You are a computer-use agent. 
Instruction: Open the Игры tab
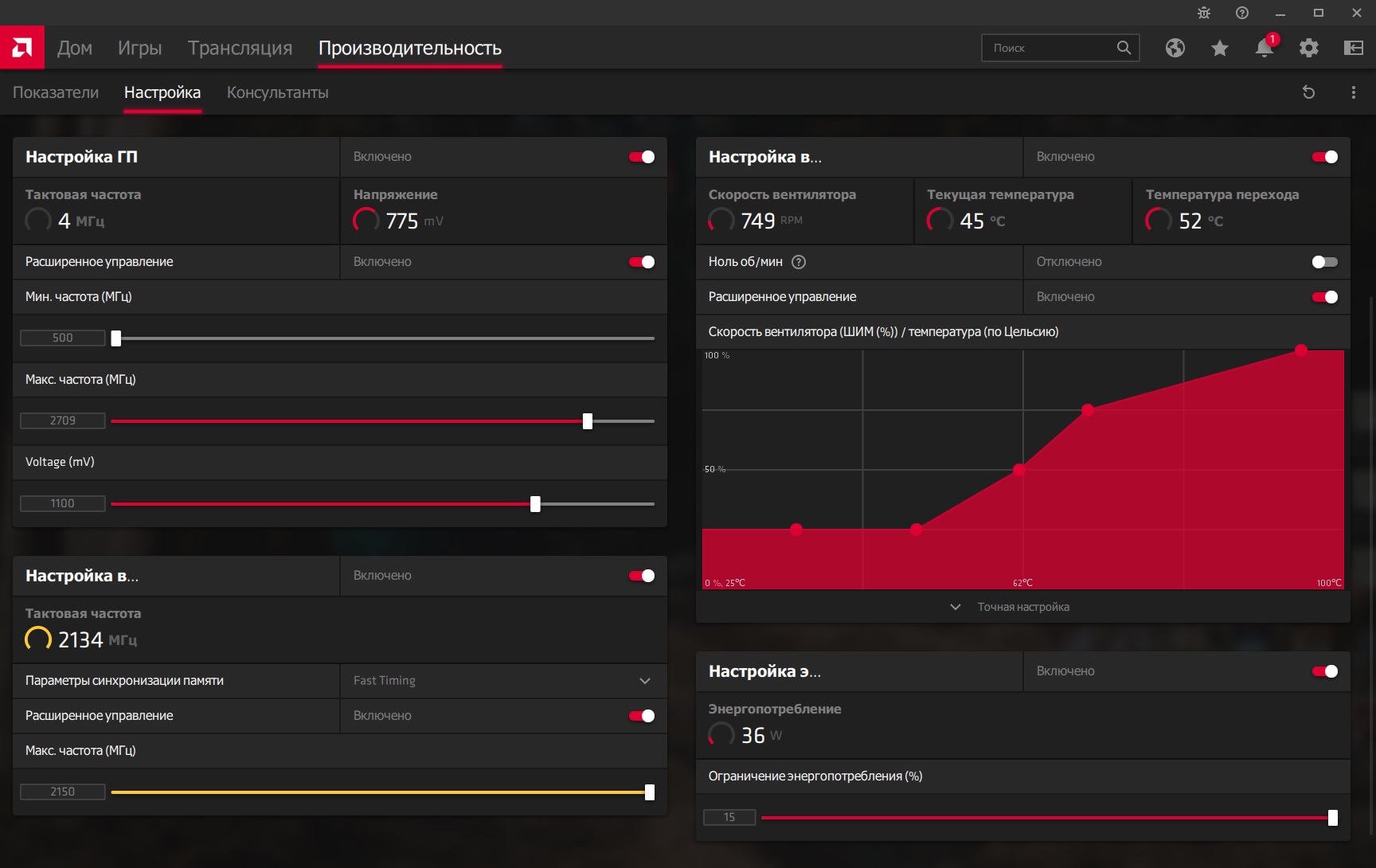(x=140, y=48)
